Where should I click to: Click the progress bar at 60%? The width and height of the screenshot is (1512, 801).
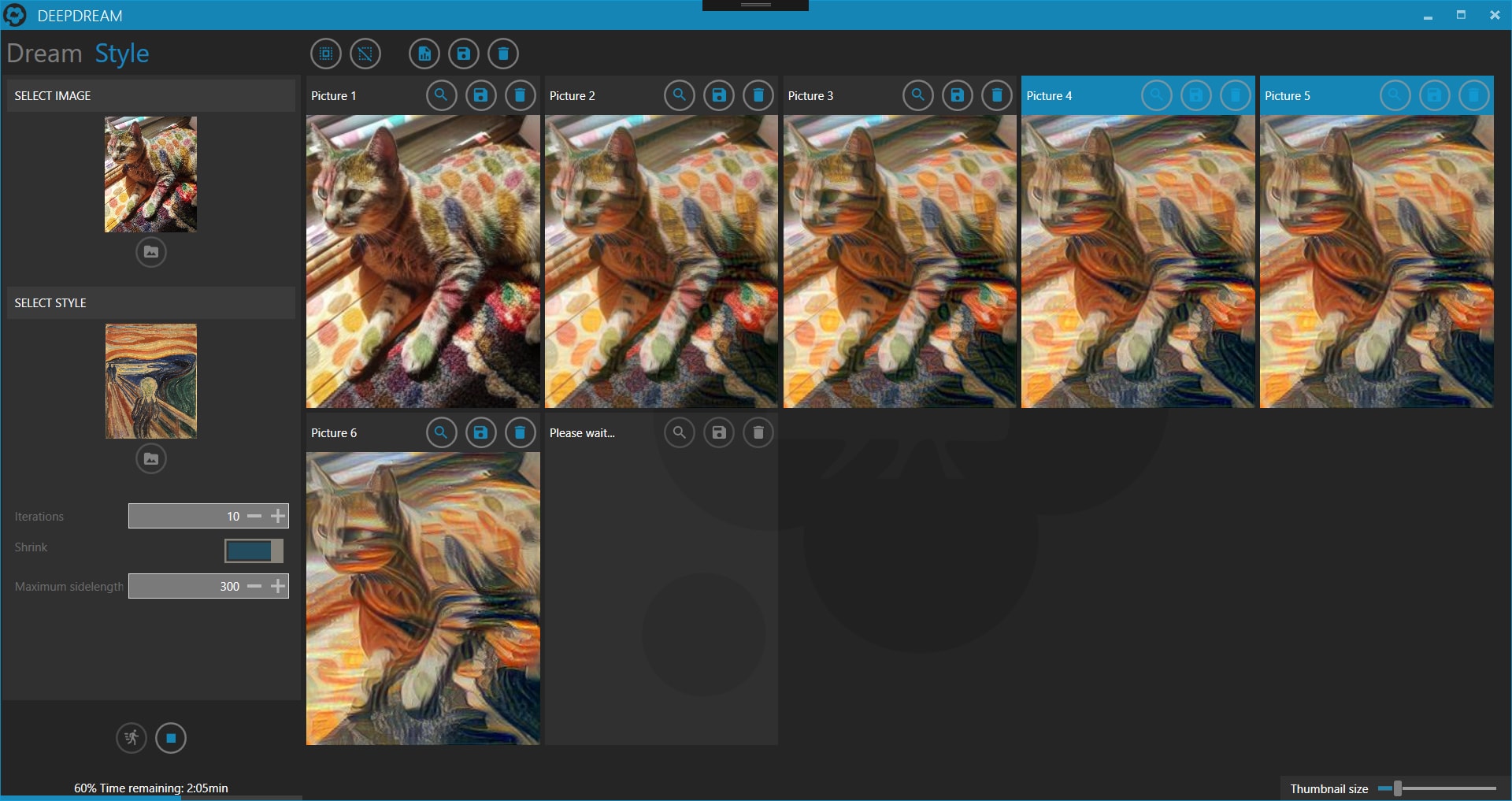click(151, 798)
